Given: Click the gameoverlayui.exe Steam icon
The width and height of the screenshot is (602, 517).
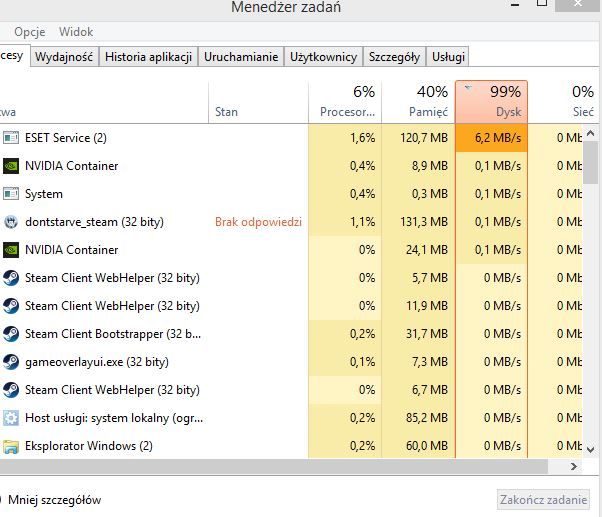Looking at the screenshot, I should pos(11,362).
